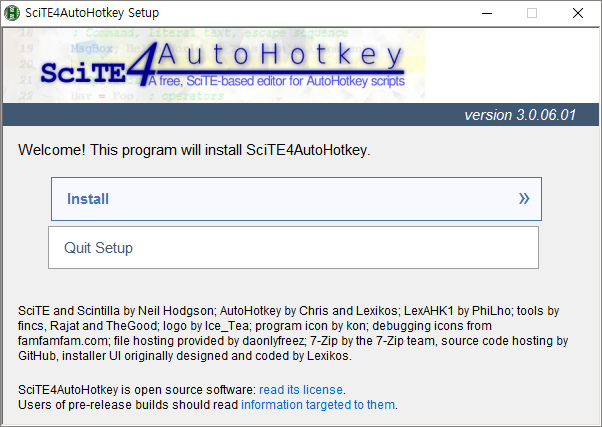The width and height of the screenshot is (602, 427).
Task: Click the SciTE4AutoHotkey title bar icon
Action: pyautogui.click(x=12, y=13)
